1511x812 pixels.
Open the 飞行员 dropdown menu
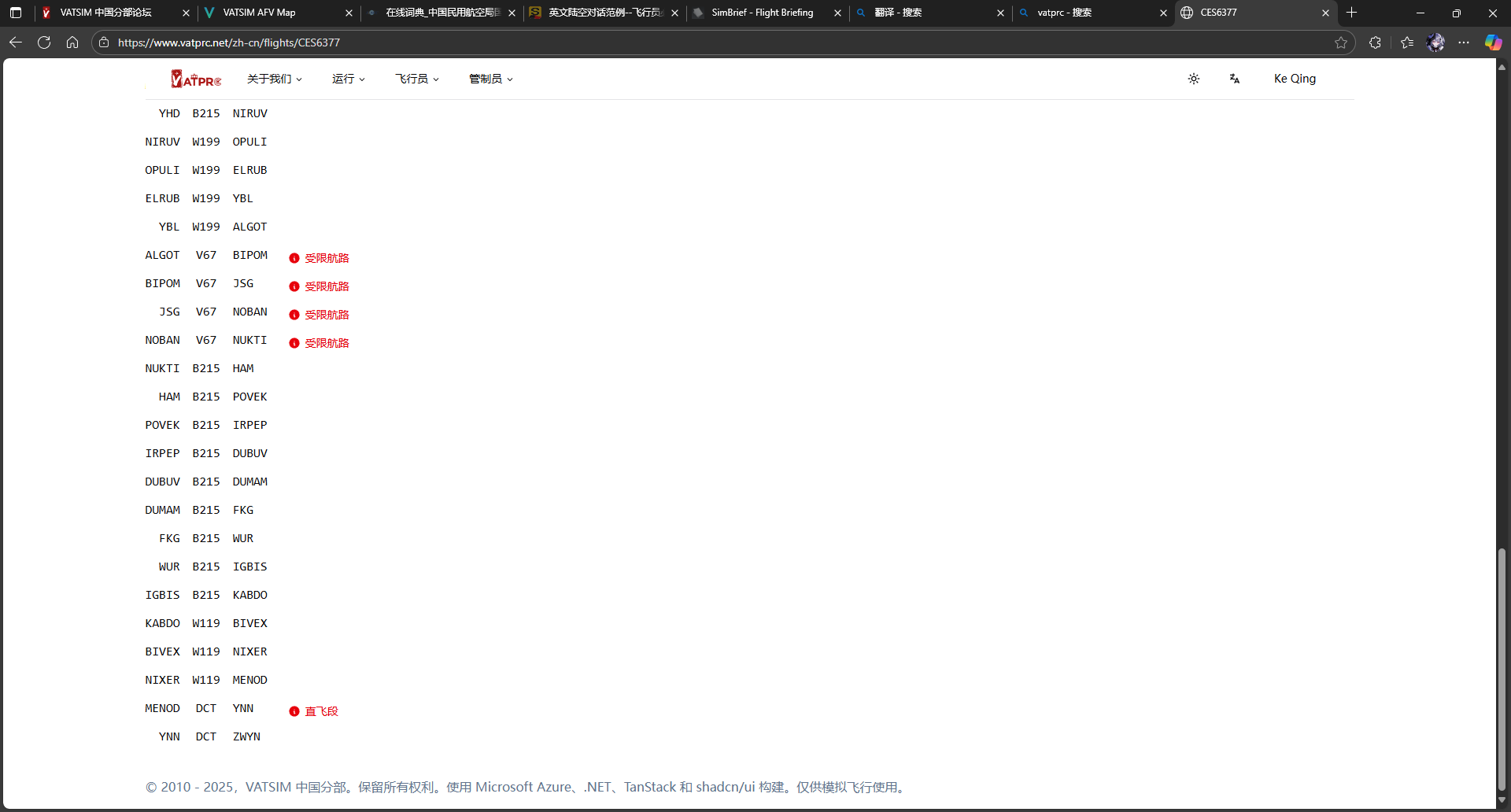[416, 79]
